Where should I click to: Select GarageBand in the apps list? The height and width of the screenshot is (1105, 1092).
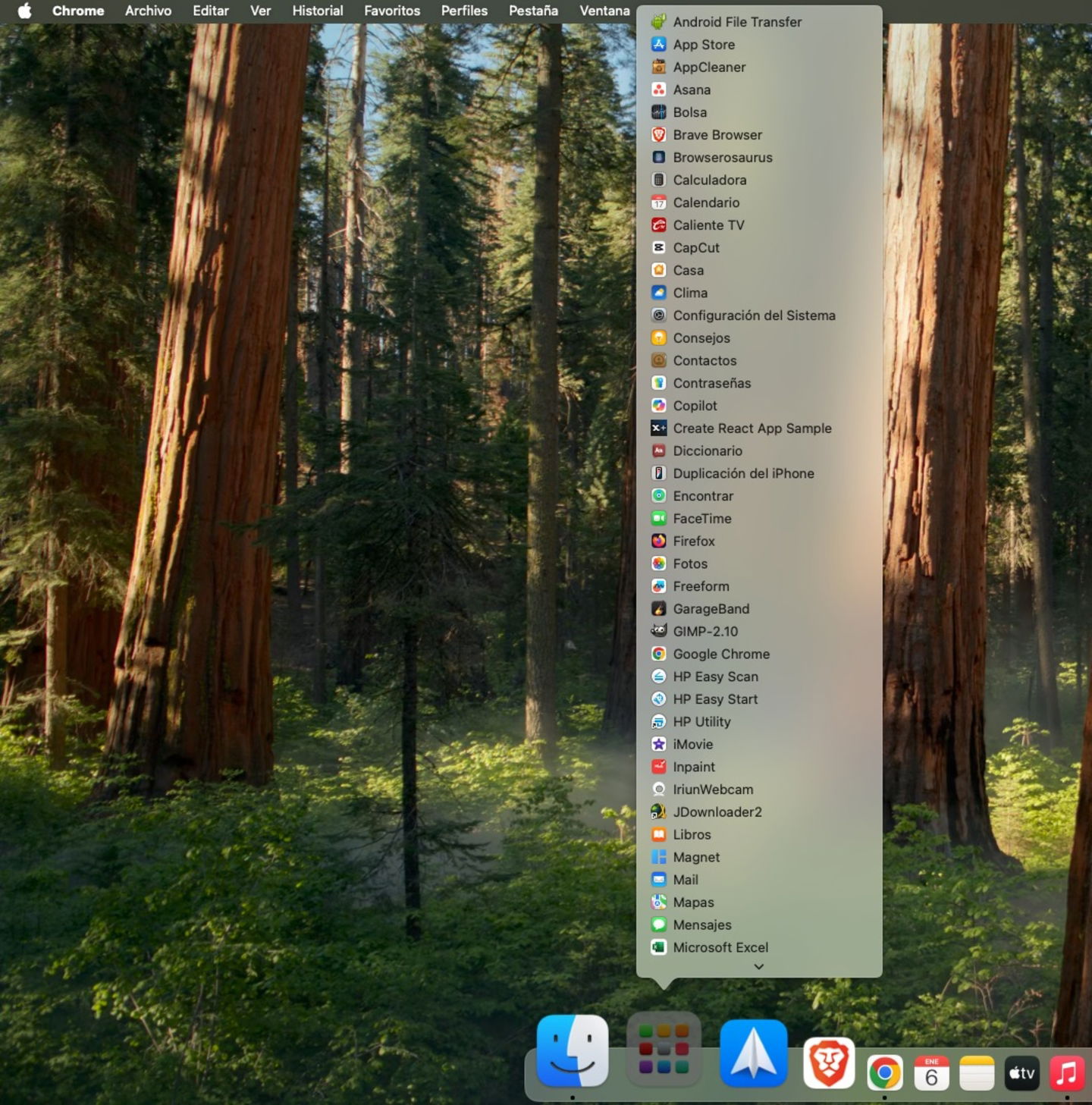759,609
